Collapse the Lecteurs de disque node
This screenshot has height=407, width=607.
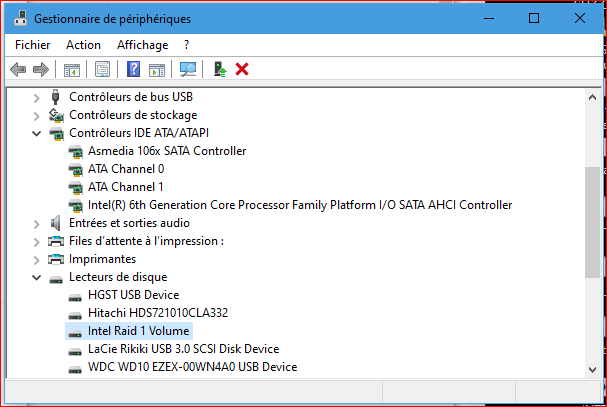click(37, 277)
